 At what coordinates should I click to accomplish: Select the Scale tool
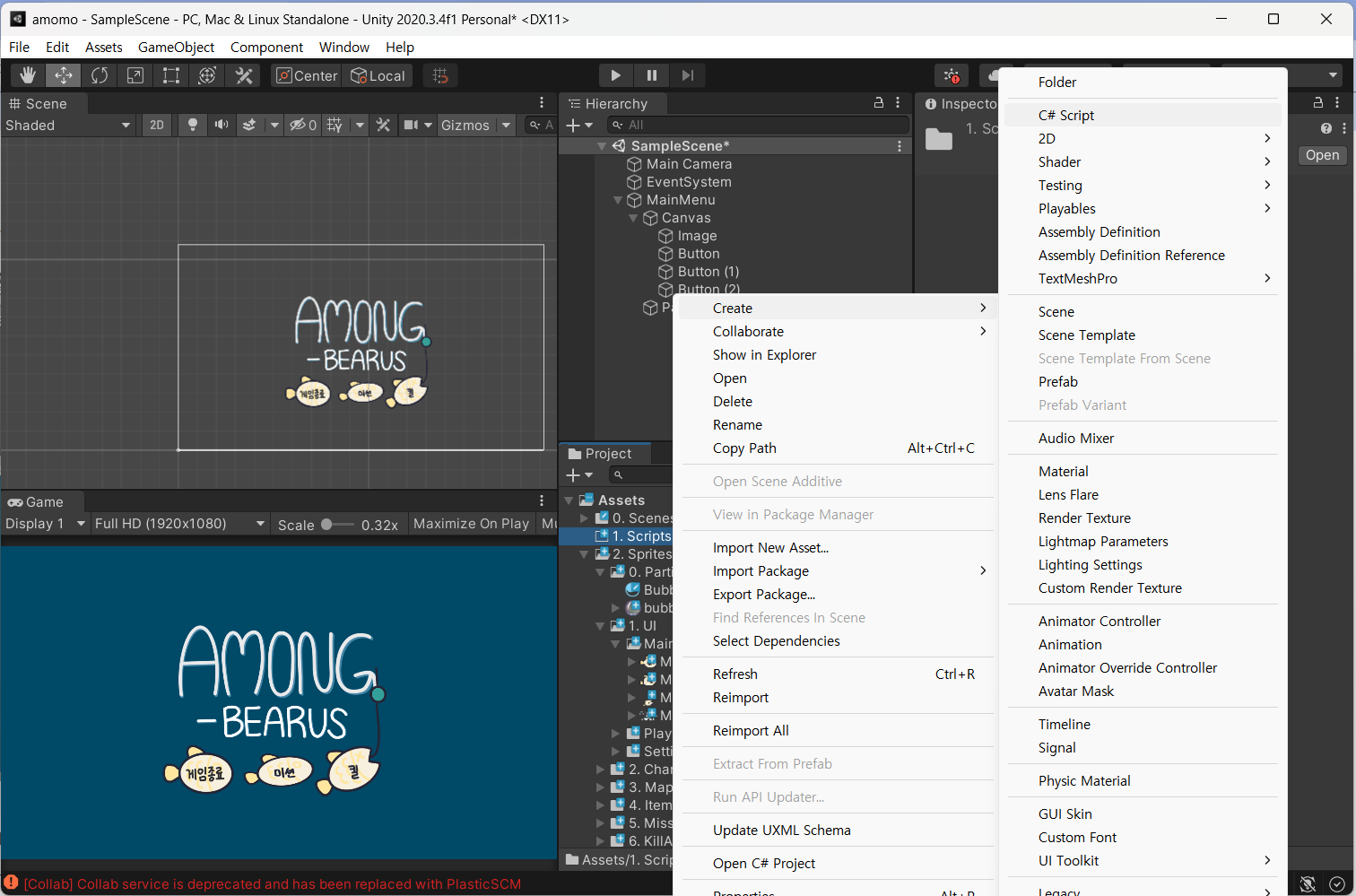(x=135, y=75)
